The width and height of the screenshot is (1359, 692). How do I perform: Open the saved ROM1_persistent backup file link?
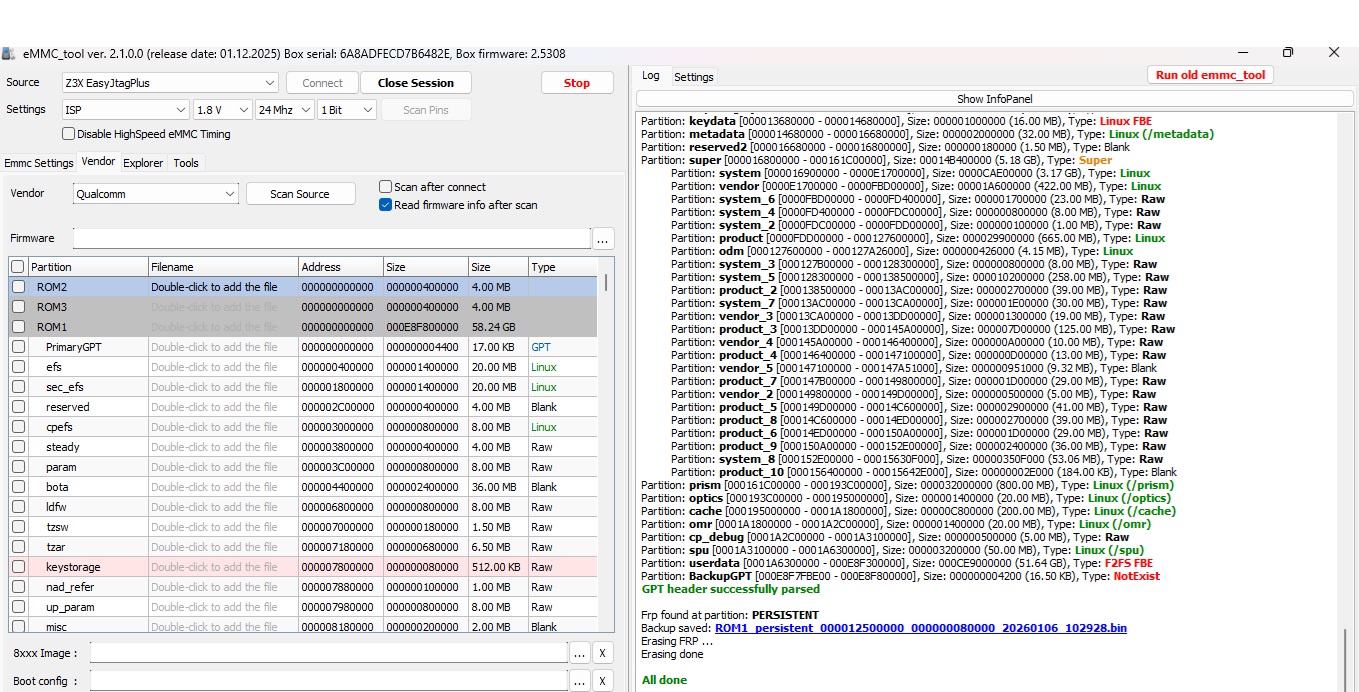[920, 628]
